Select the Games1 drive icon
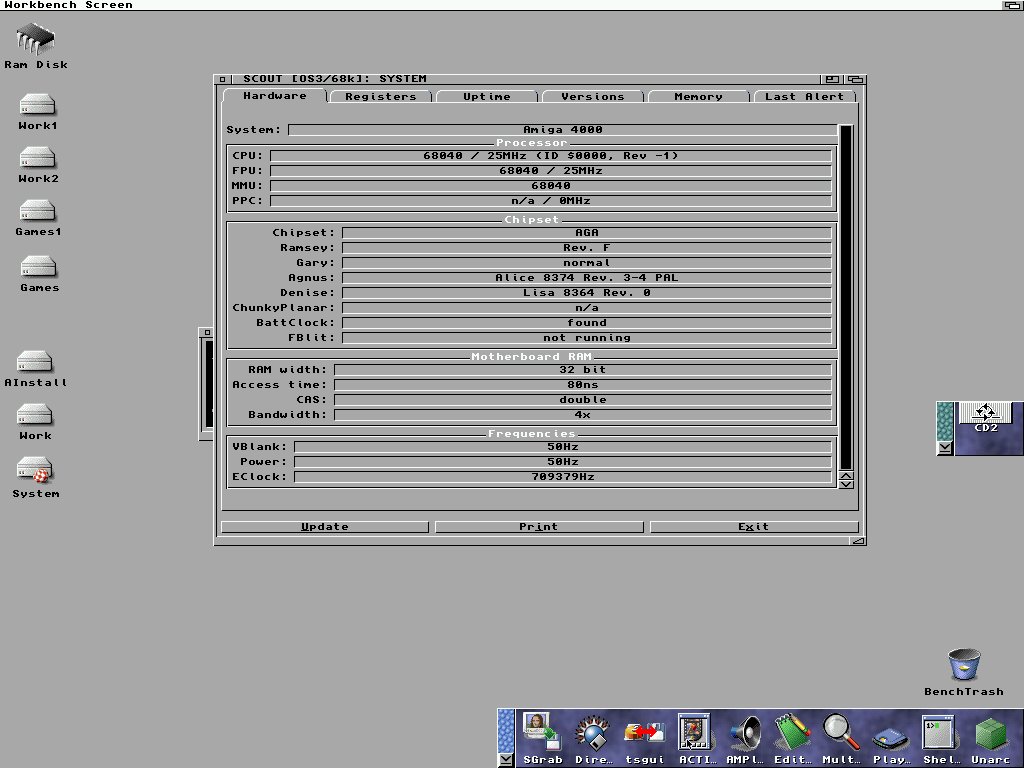This screenshot has width=1024, height=768. coord(38,218)
